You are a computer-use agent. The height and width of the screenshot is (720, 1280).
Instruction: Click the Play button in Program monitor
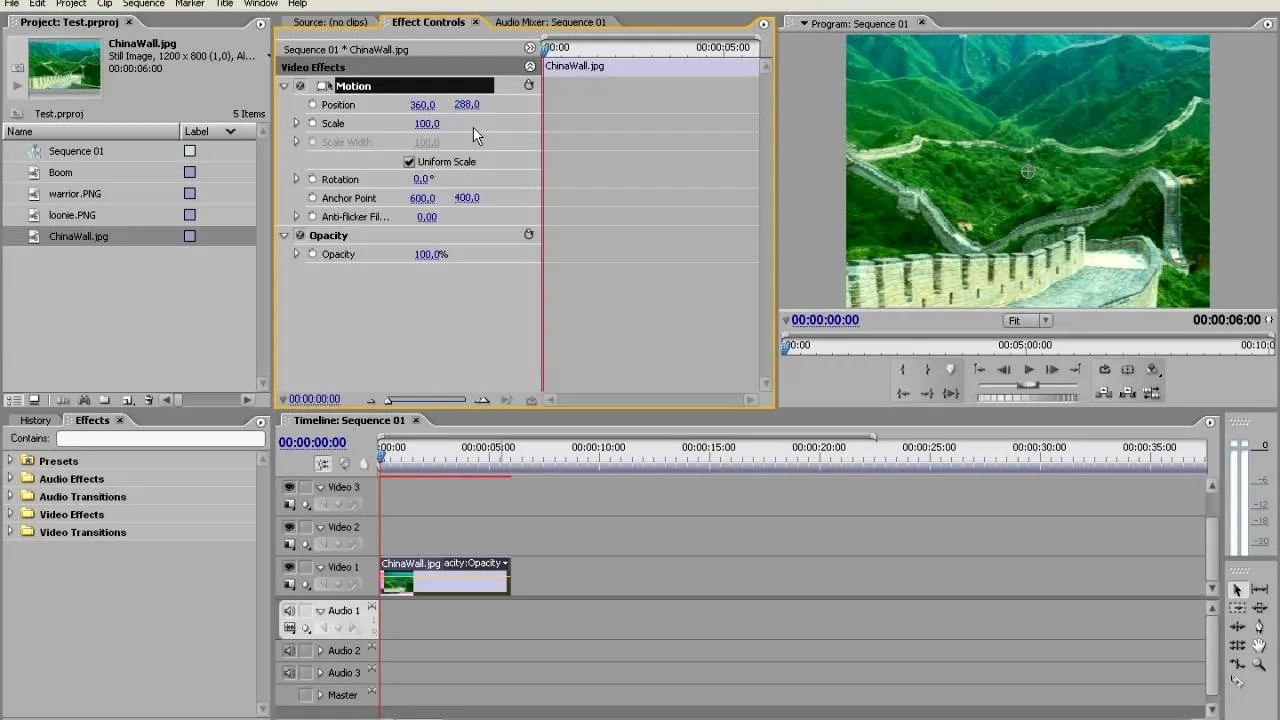(x=1028, y=369)
